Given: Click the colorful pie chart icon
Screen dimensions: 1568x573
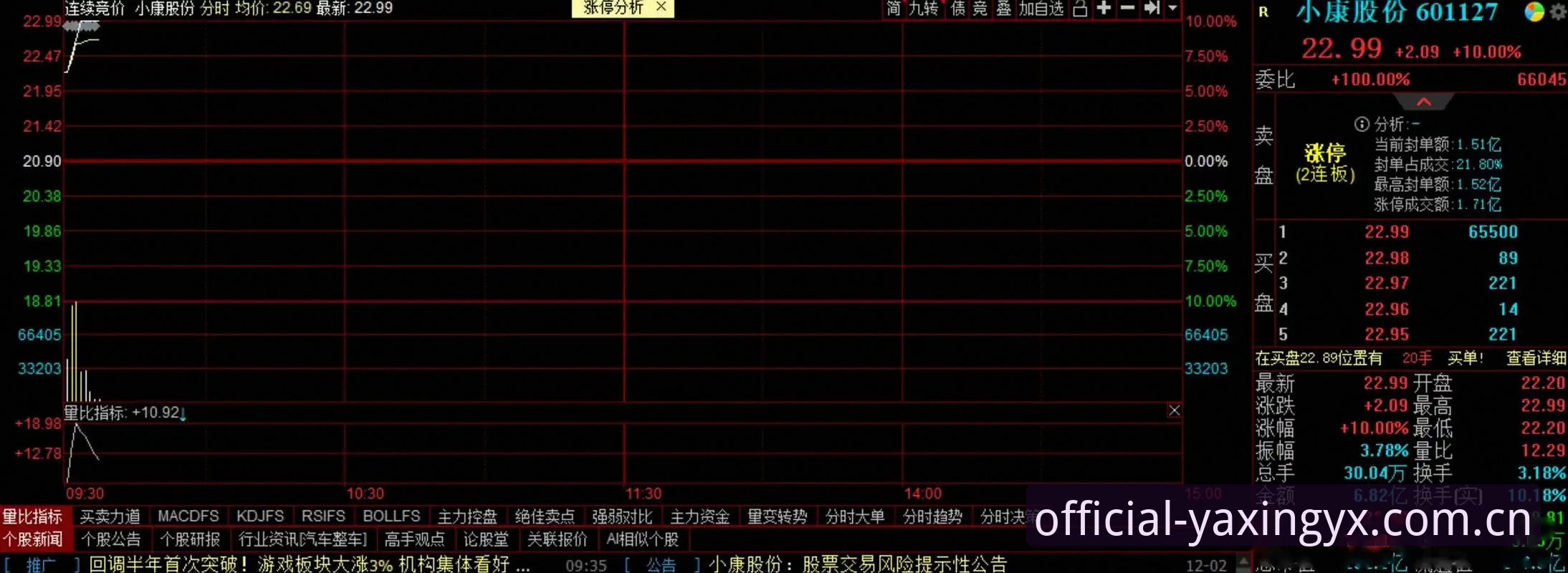Looking at the screenshot, I should tap(1534, 11).
